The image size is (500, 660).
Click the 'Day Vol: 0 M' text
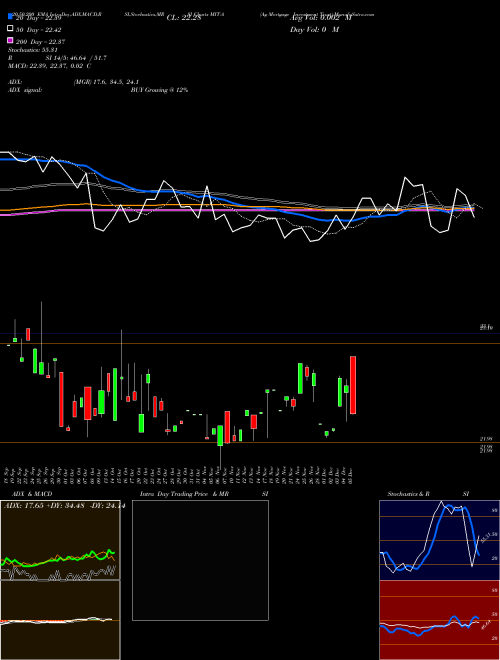pos(314,29)
